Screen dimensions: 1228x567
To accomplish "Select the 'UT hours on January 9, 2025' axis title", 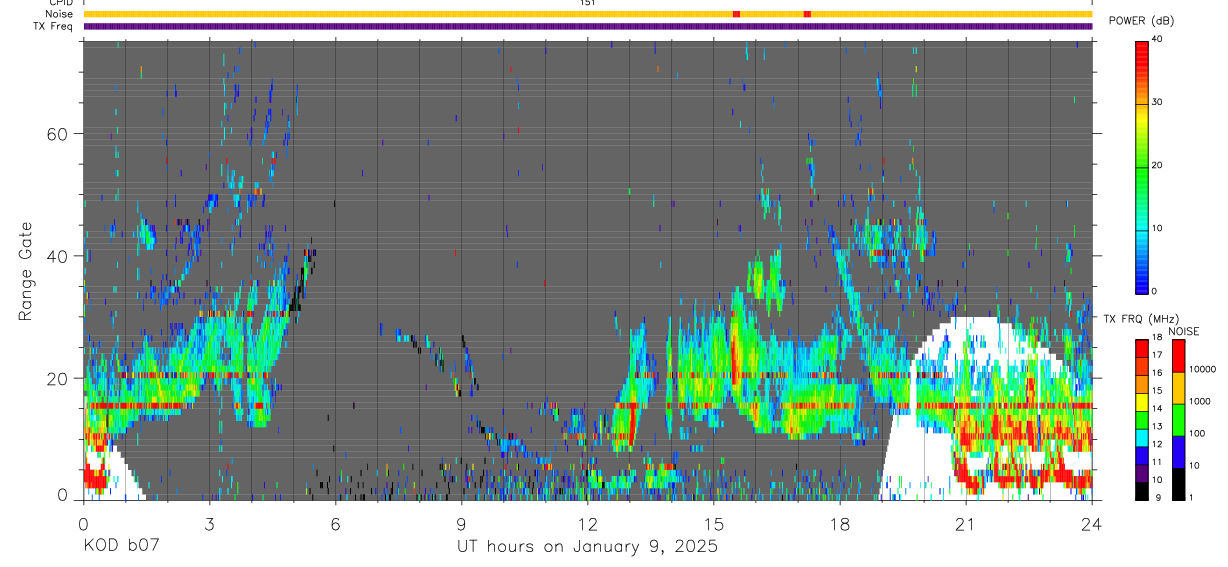I will coord(587,547).
